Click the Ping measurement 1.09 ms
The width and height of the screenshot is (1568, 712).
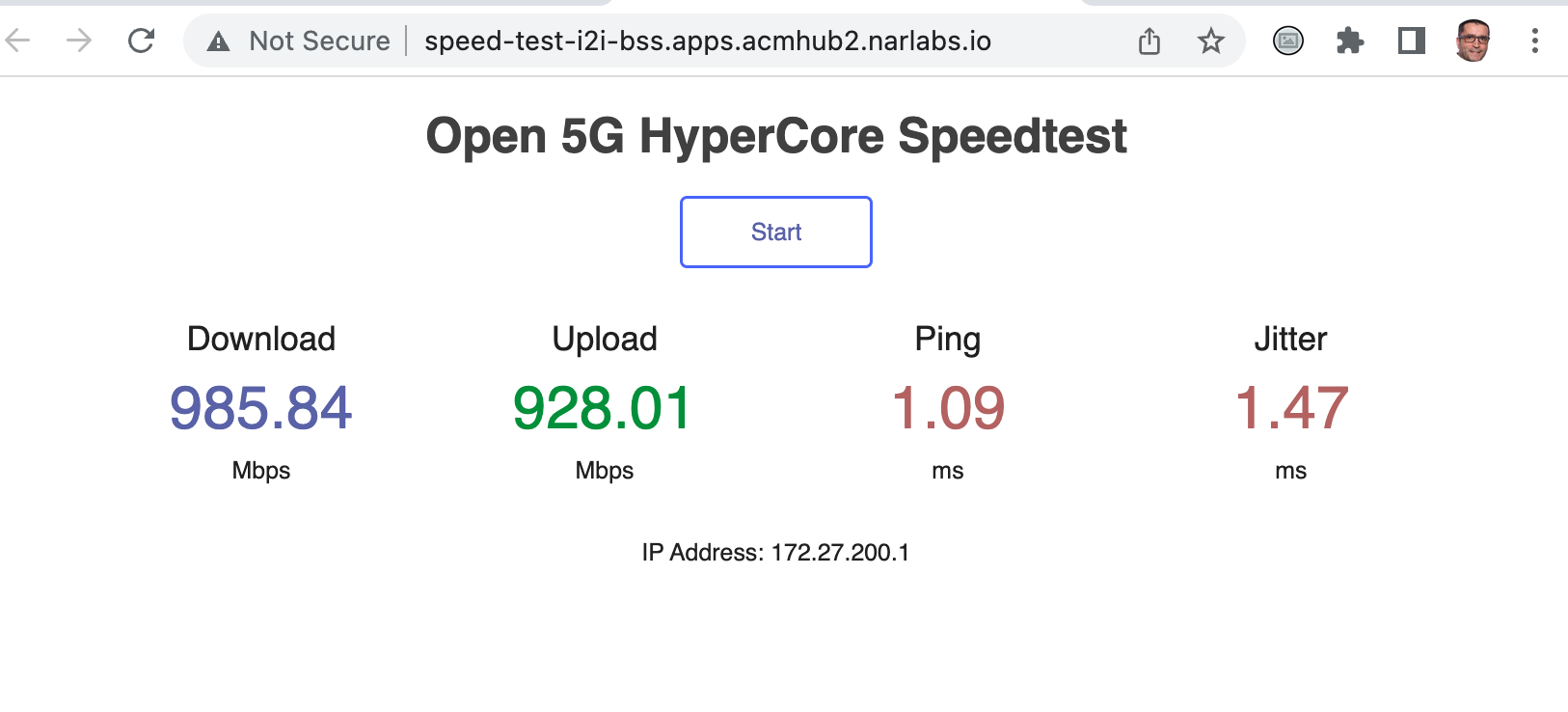click(948, 408)
